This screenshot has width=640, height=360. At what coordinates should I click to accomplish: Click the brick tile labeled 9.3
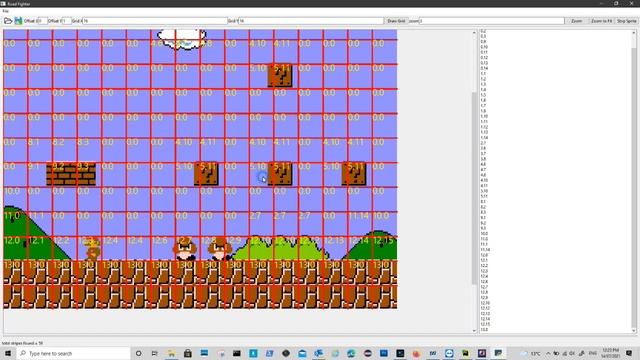coord(89,175)
